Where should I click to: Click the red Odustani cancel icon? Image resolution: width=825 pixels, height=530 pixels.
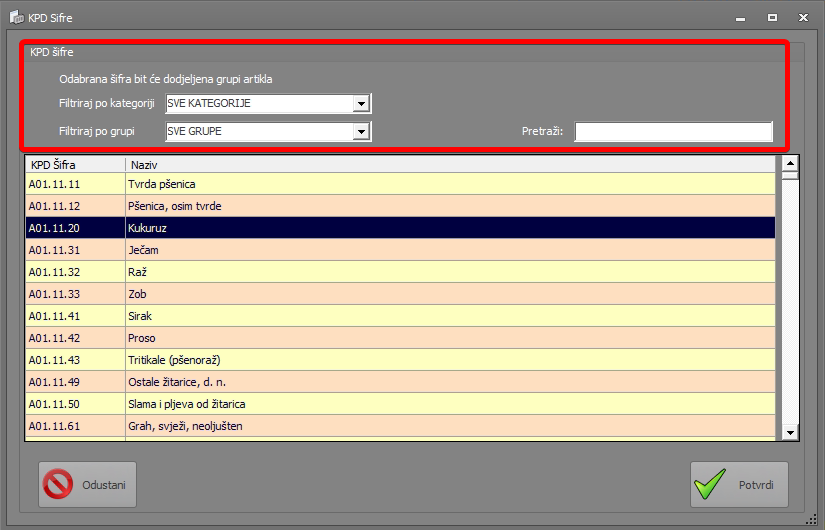(59, 485)
